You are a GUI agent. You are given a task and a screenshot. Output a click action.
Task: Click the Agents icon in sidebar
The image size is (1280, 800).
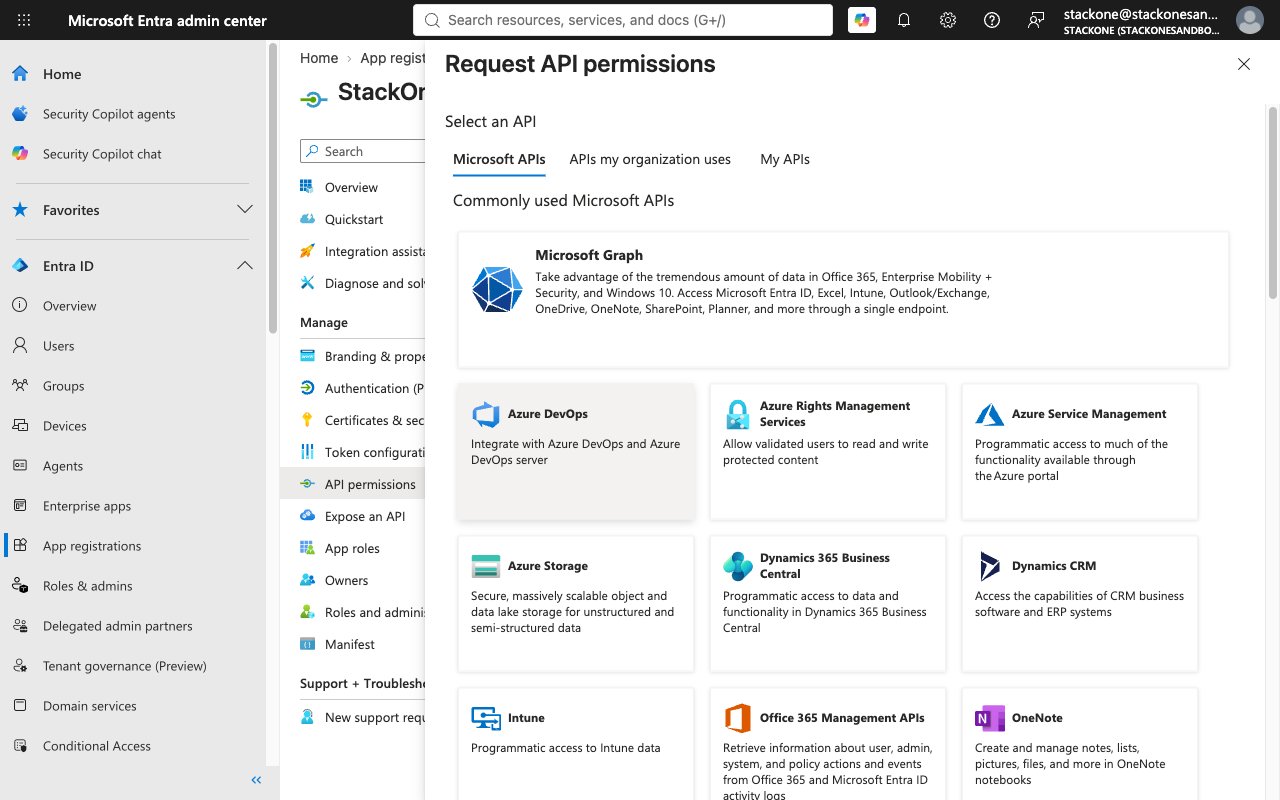[x=20, y=466]
